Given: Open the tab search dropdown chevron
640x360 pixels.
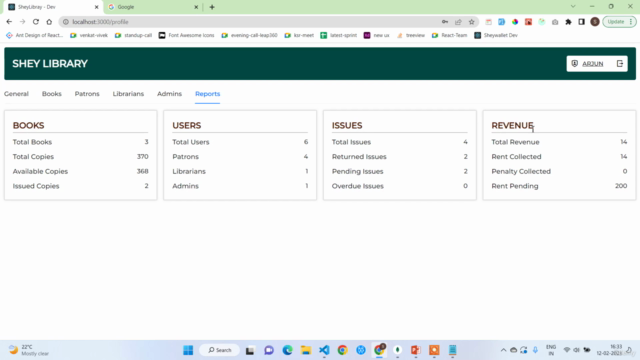Looking at the screenshot, I should pyautogui.click(x=573, y=7).
